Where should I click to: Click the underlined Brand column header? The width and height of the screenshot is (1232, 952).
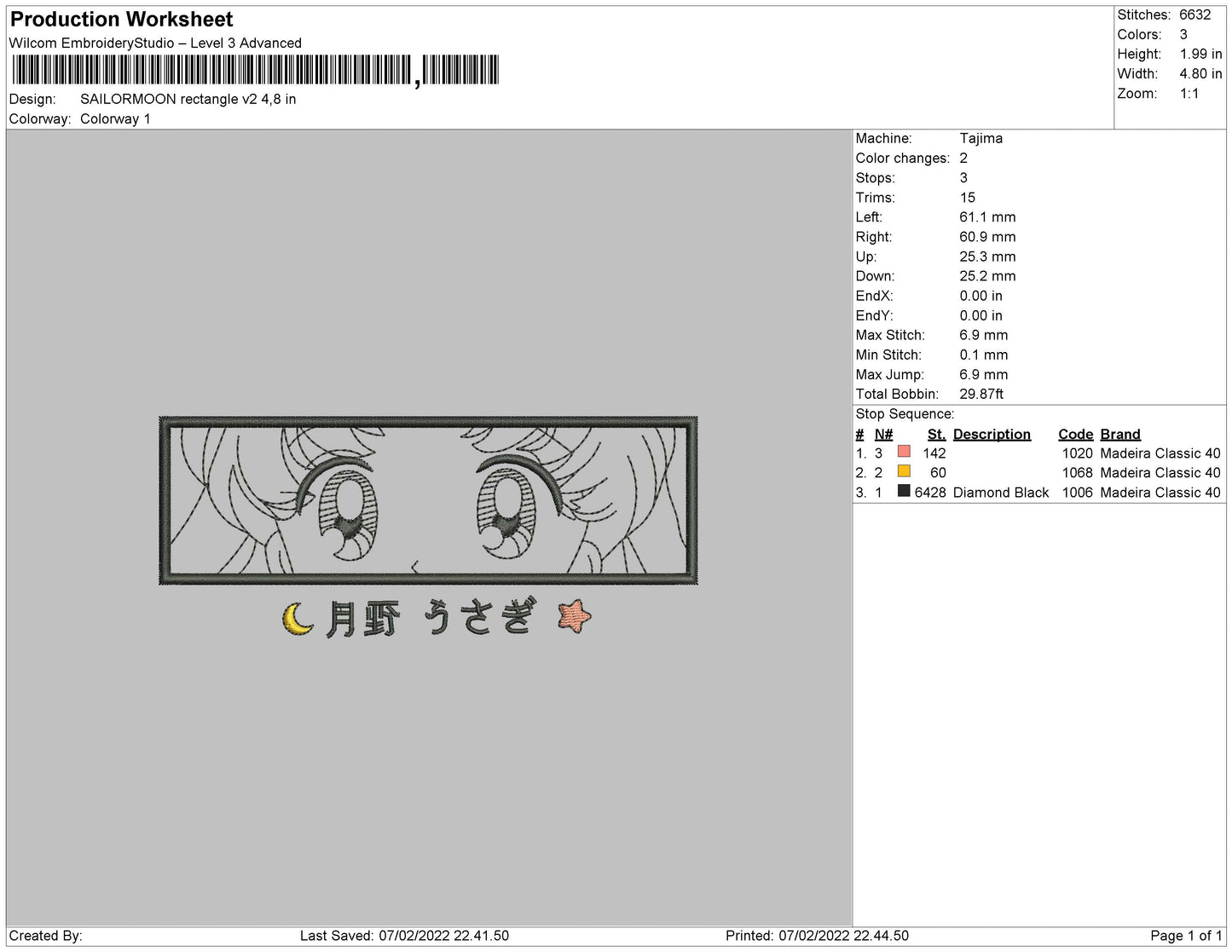(1119, 434)
